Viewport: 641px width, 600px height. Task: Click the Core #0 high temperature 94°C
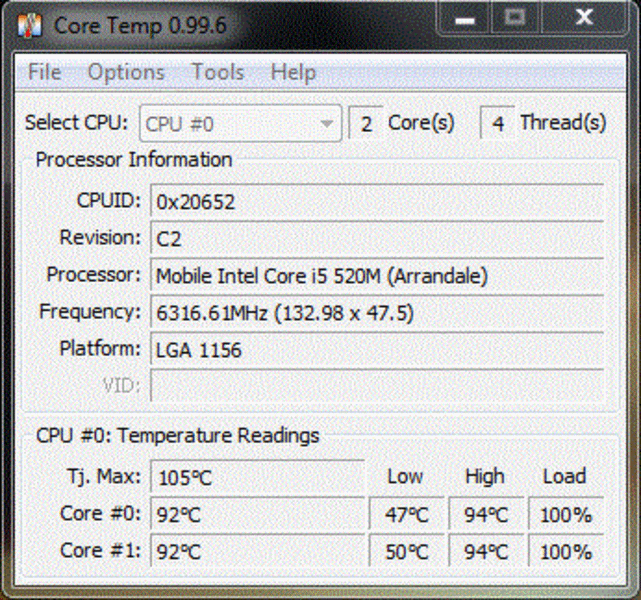[x=486, y=514]
